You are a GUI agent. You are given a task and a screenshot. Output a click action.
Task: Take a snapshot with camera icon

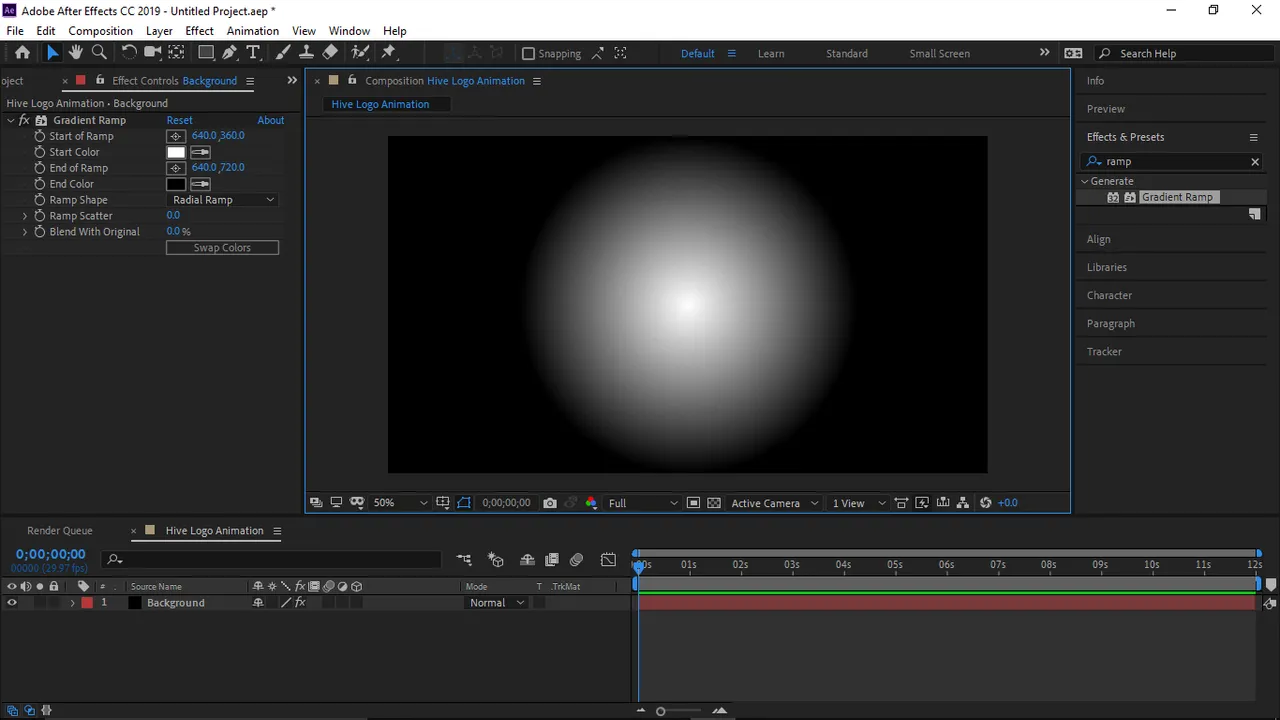[550, 503]
